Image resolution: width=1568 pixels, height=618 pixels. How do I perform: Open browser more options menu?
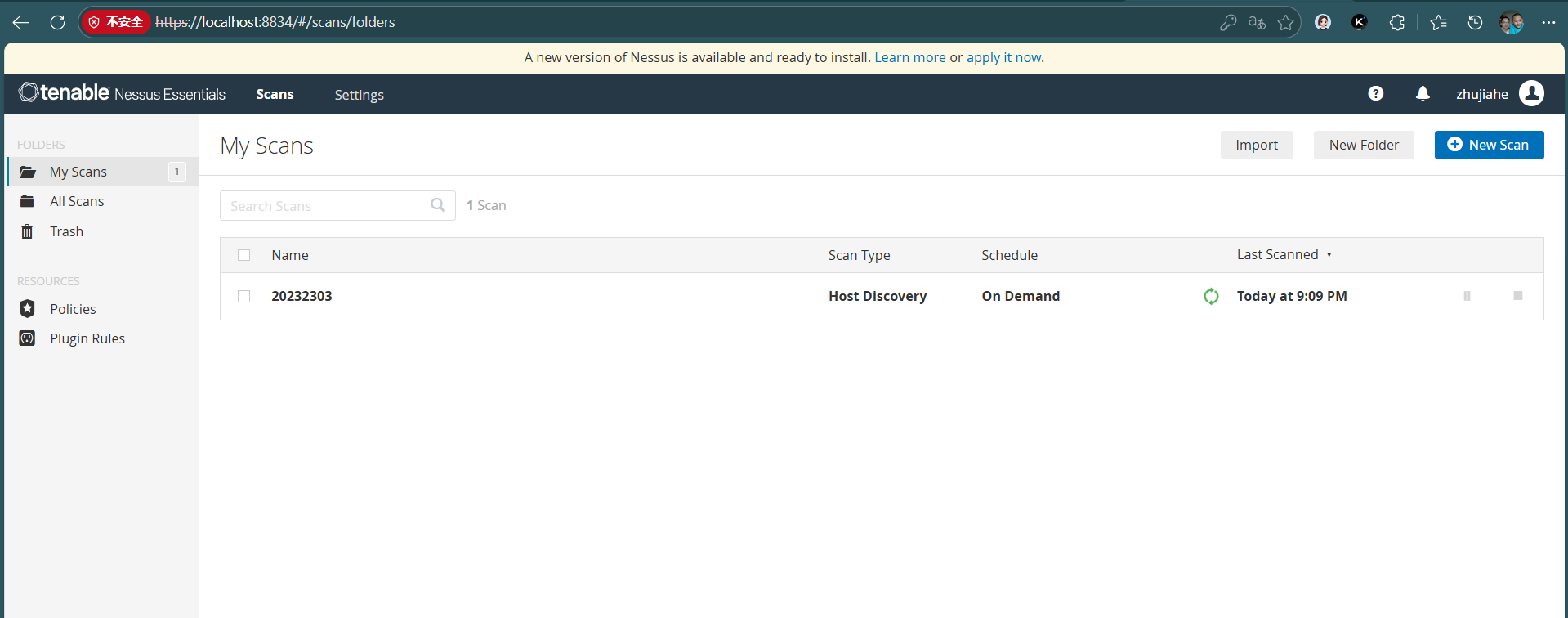tap(1548, 22)
